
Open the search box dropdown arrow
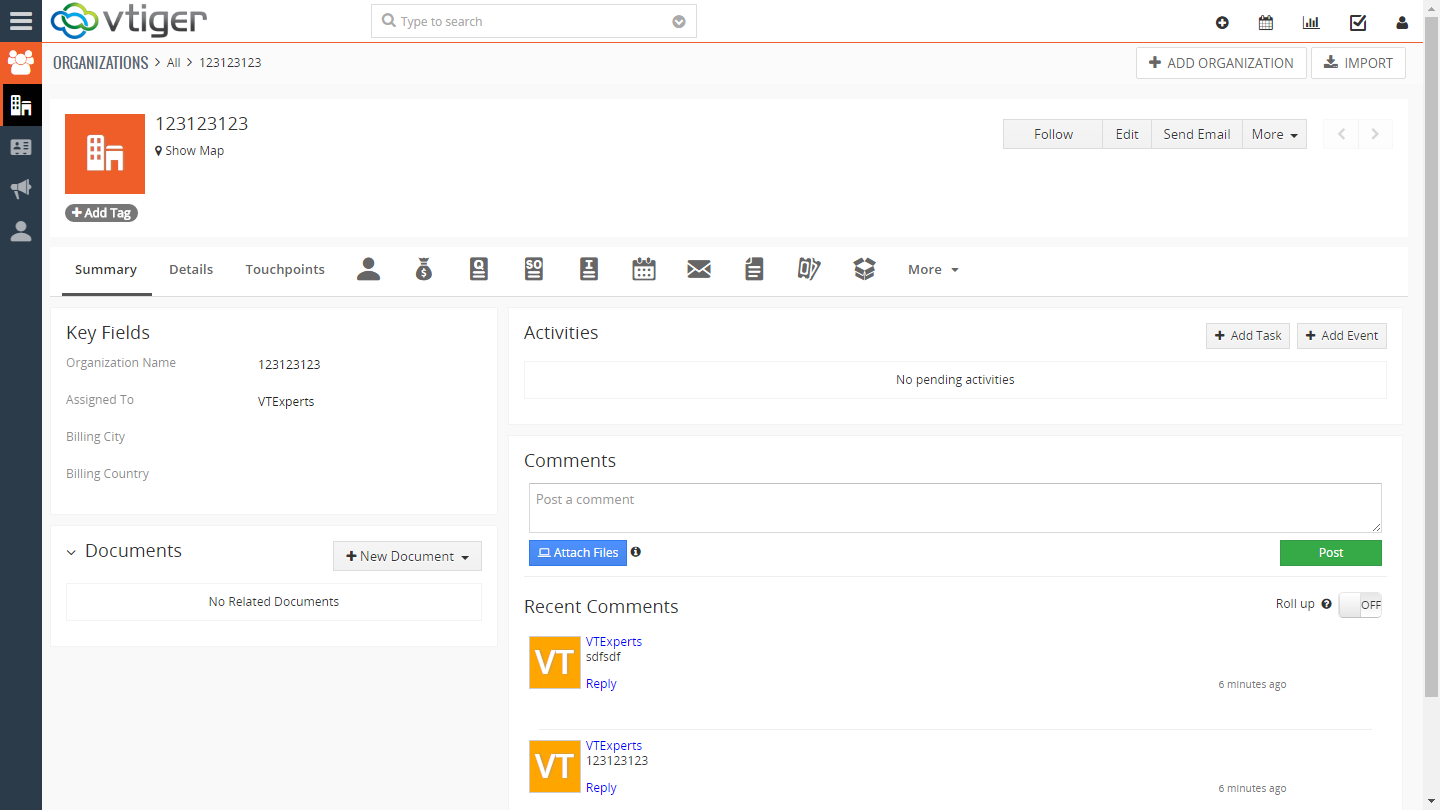679,22
